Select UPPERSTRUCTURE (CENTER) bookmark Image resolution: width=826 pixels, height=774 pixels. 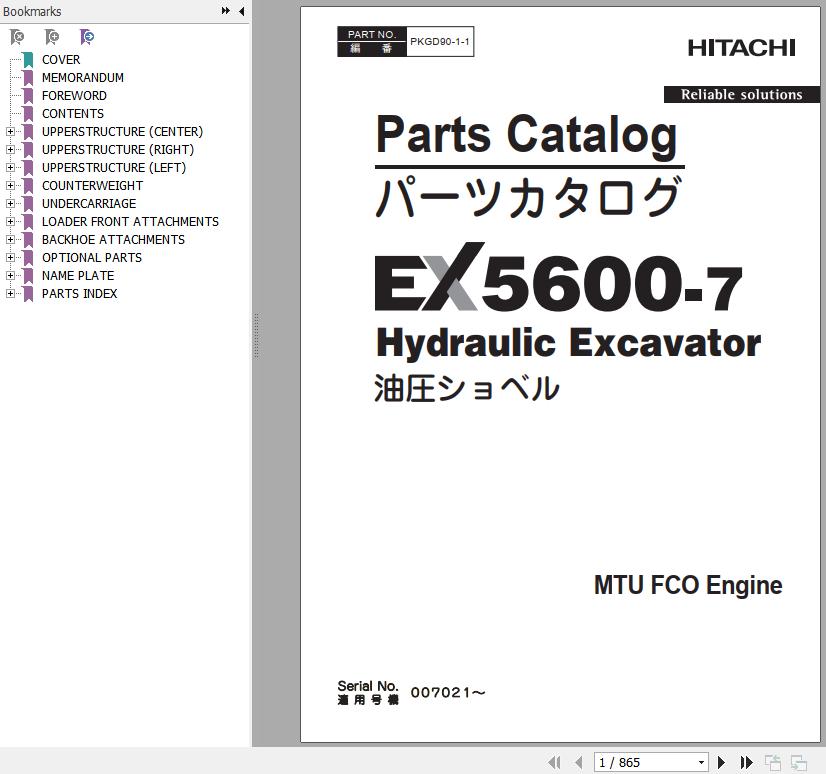[122, 131]
